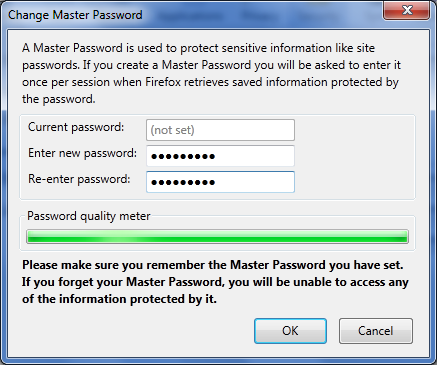Image resolution: width=437 pixels, height=365 pixels.
Task: Click the Master Password description paragraph
Action: [211, 73]
